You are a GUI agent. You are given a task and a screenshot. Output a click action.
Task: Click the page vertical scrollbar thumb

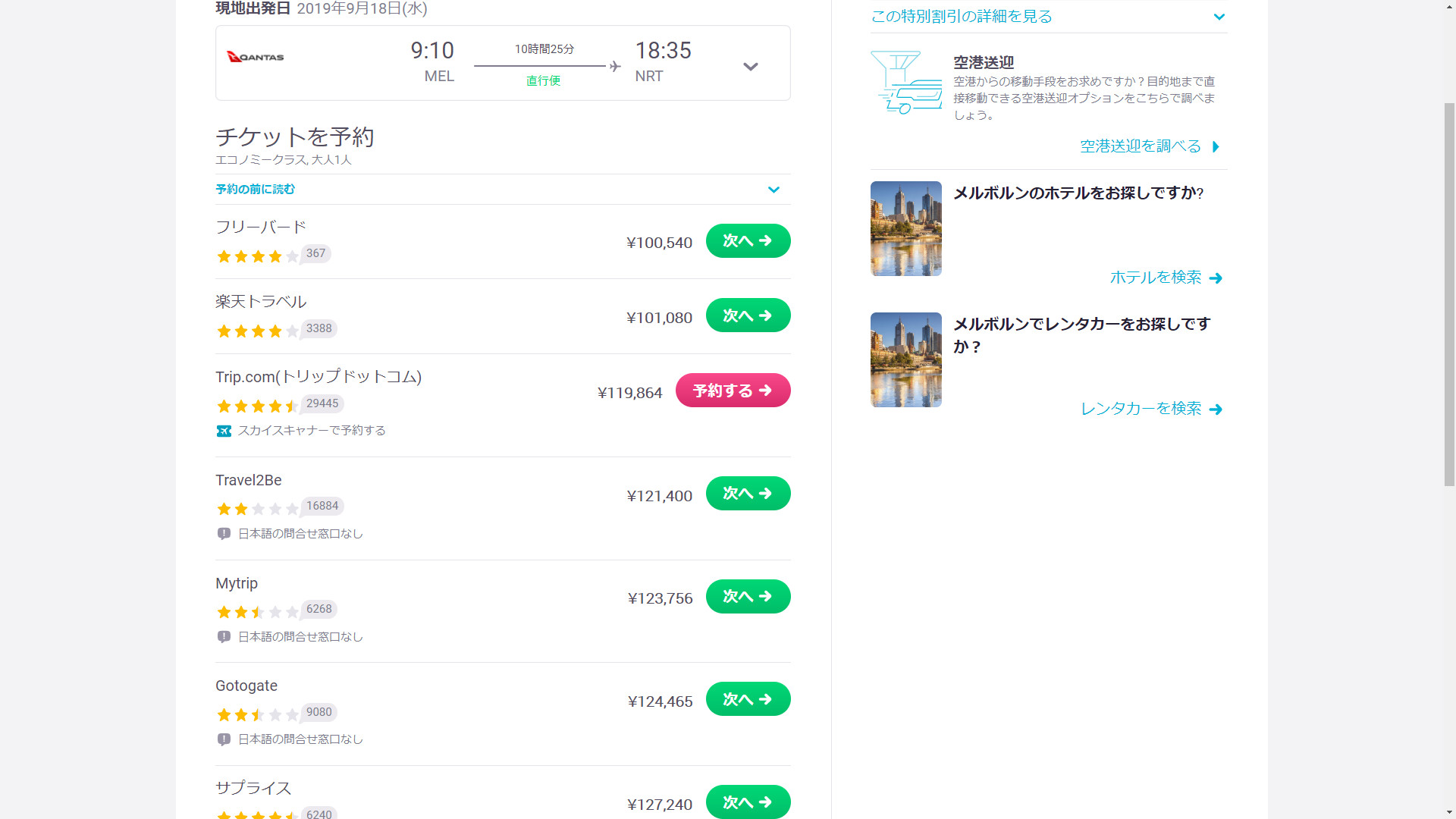[1449, 296]
